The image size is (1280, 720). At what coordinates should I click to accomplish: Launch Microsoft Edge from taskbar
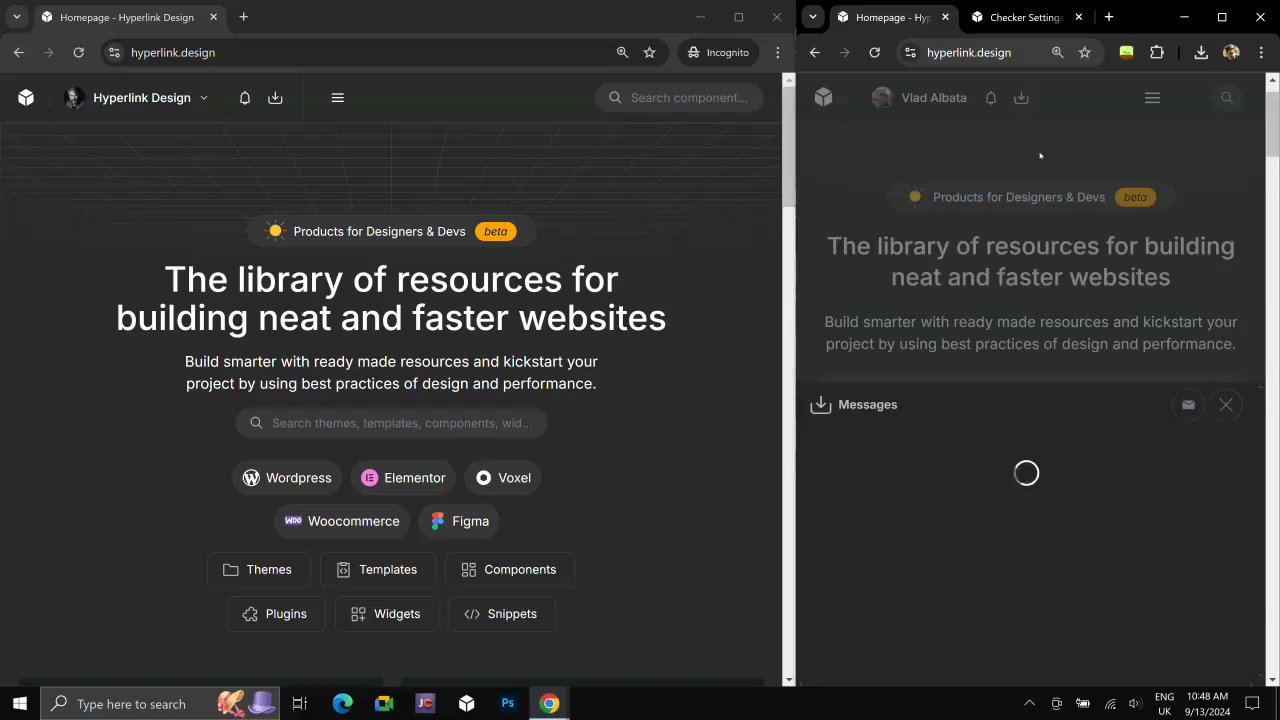click(342, 704)
